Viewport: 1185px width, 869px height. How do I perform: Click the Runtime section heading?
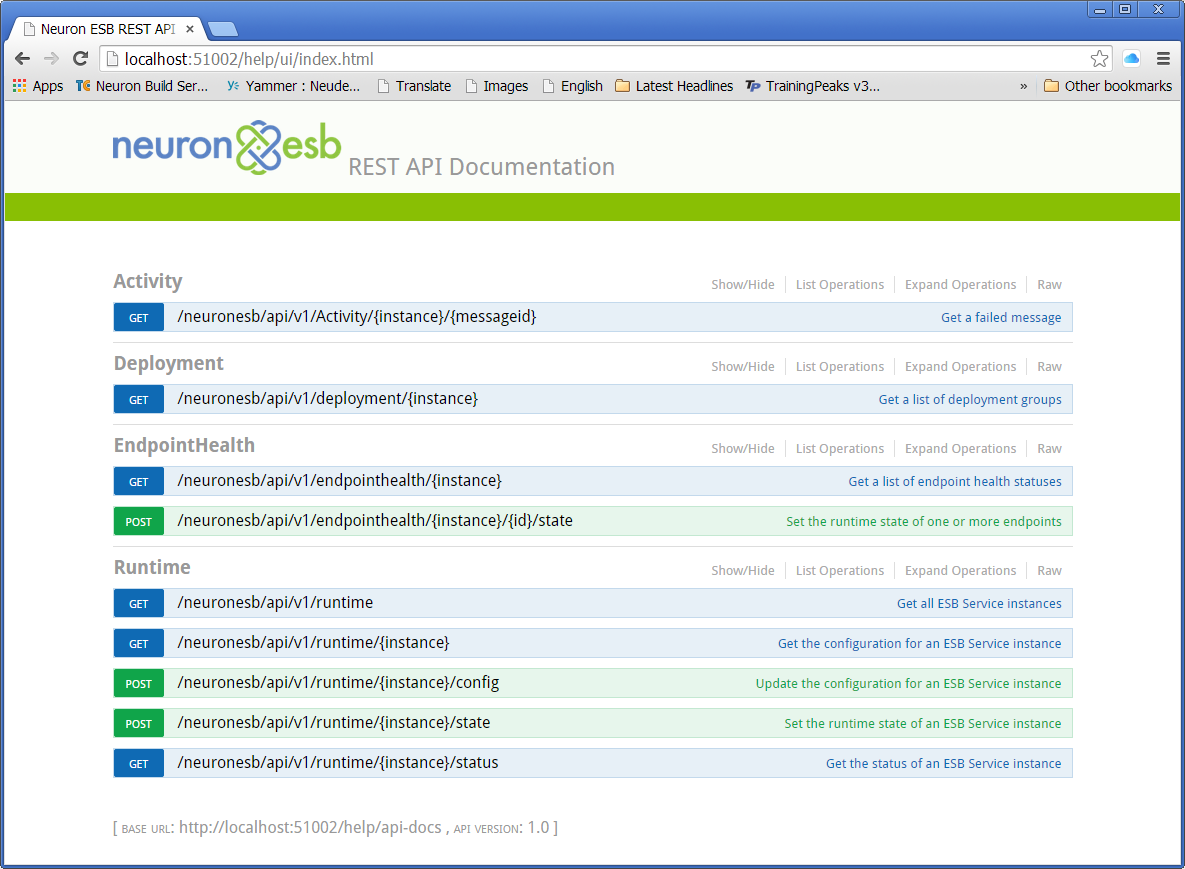point(152,567)
